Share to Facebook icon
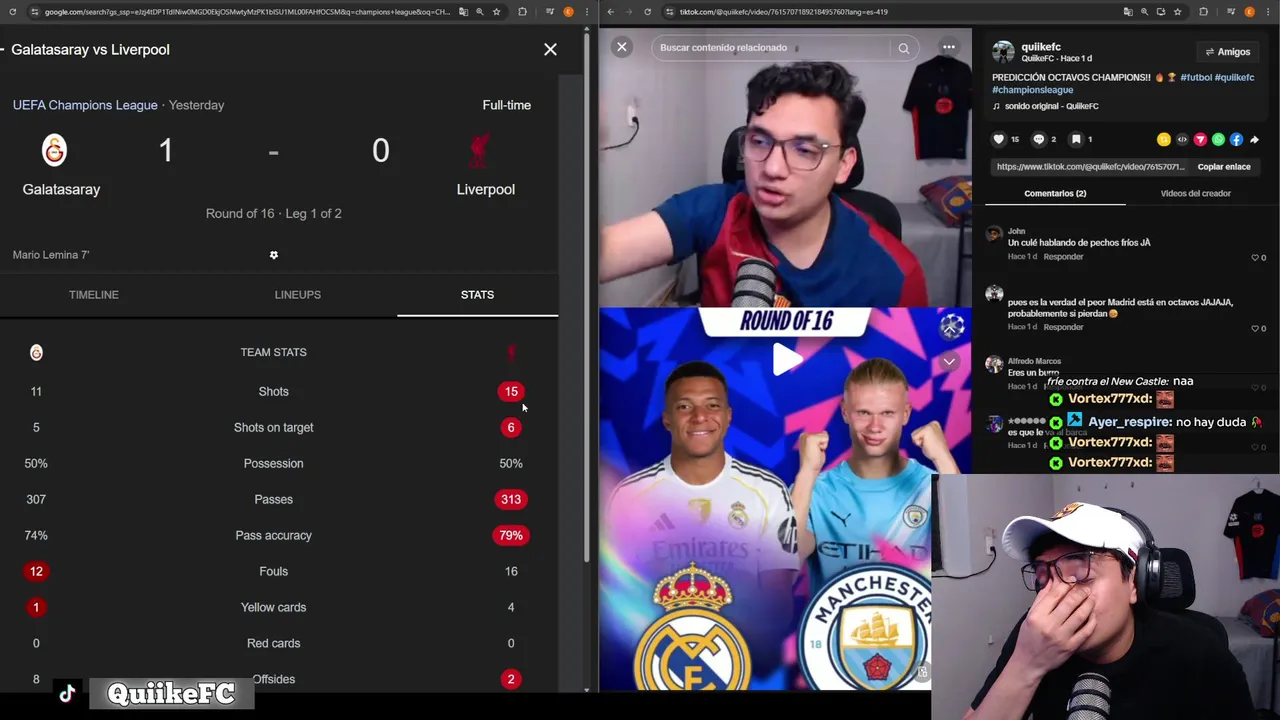This screenshot has width=1280, height=720. pyautogui.click(x=1236, y=140)
